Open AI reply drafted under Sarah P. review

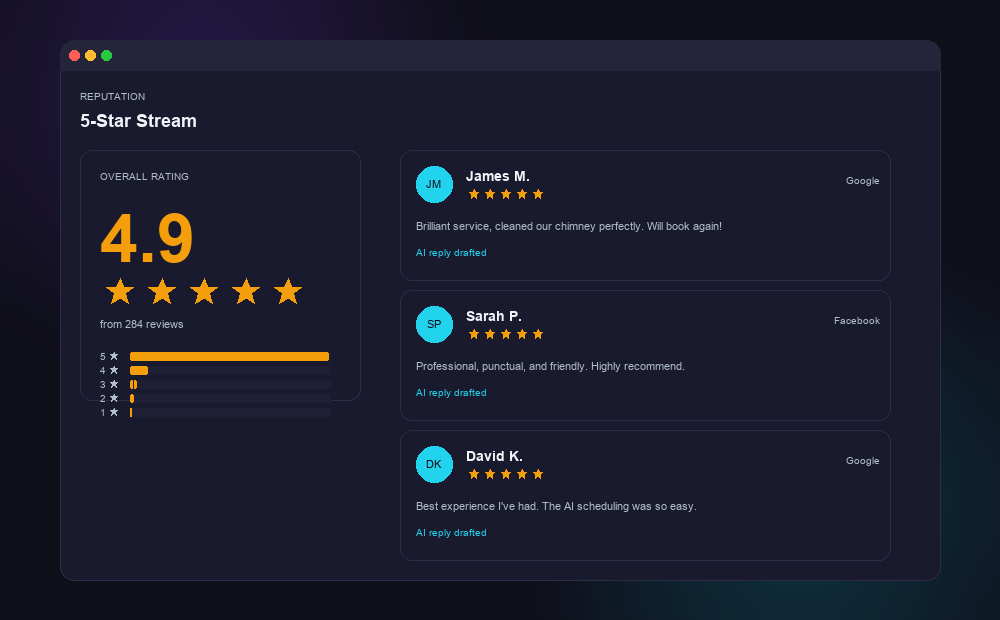coord(451,393)
